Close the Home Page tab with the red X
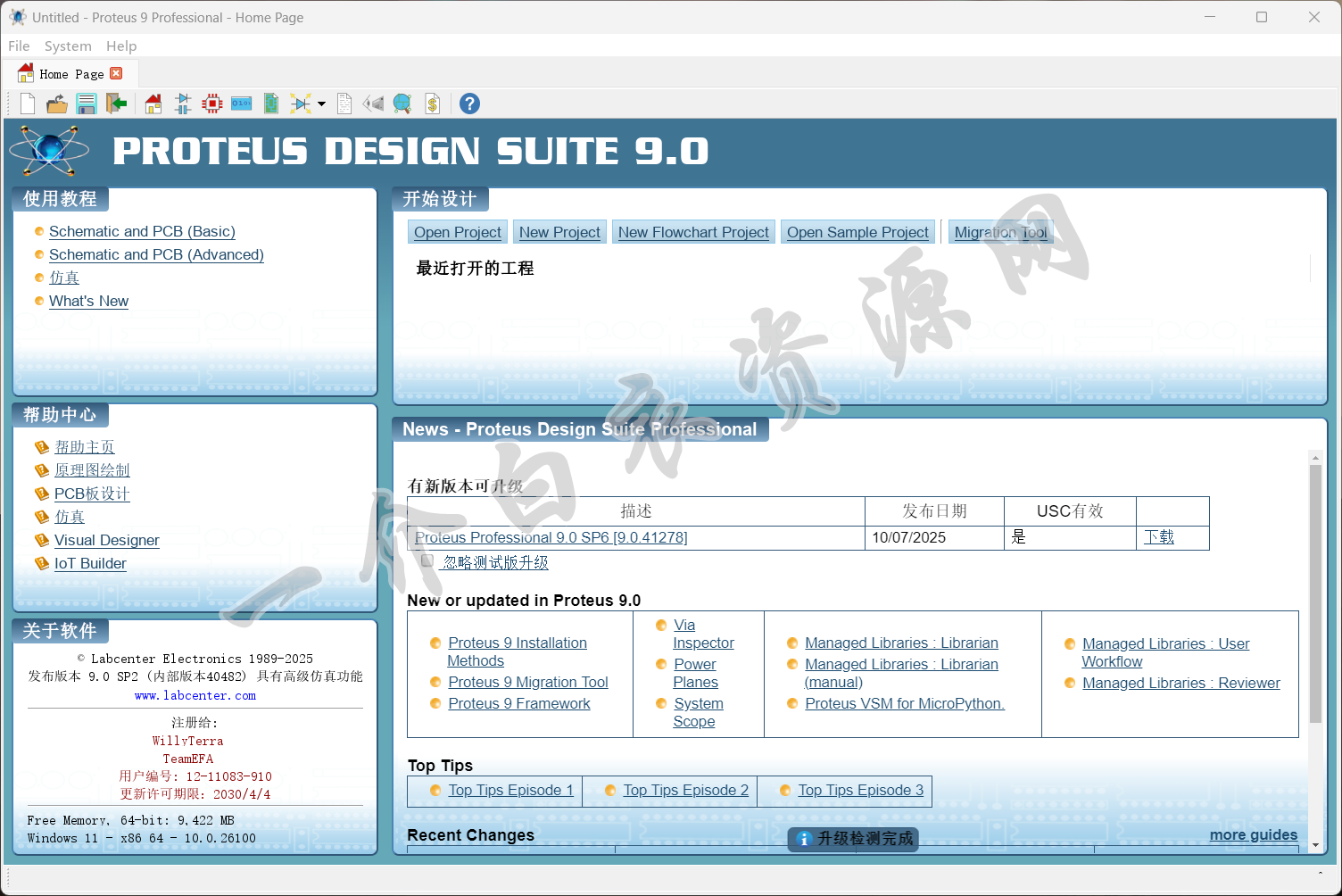This screenshot has height=896, width=1342. point(116,73)
